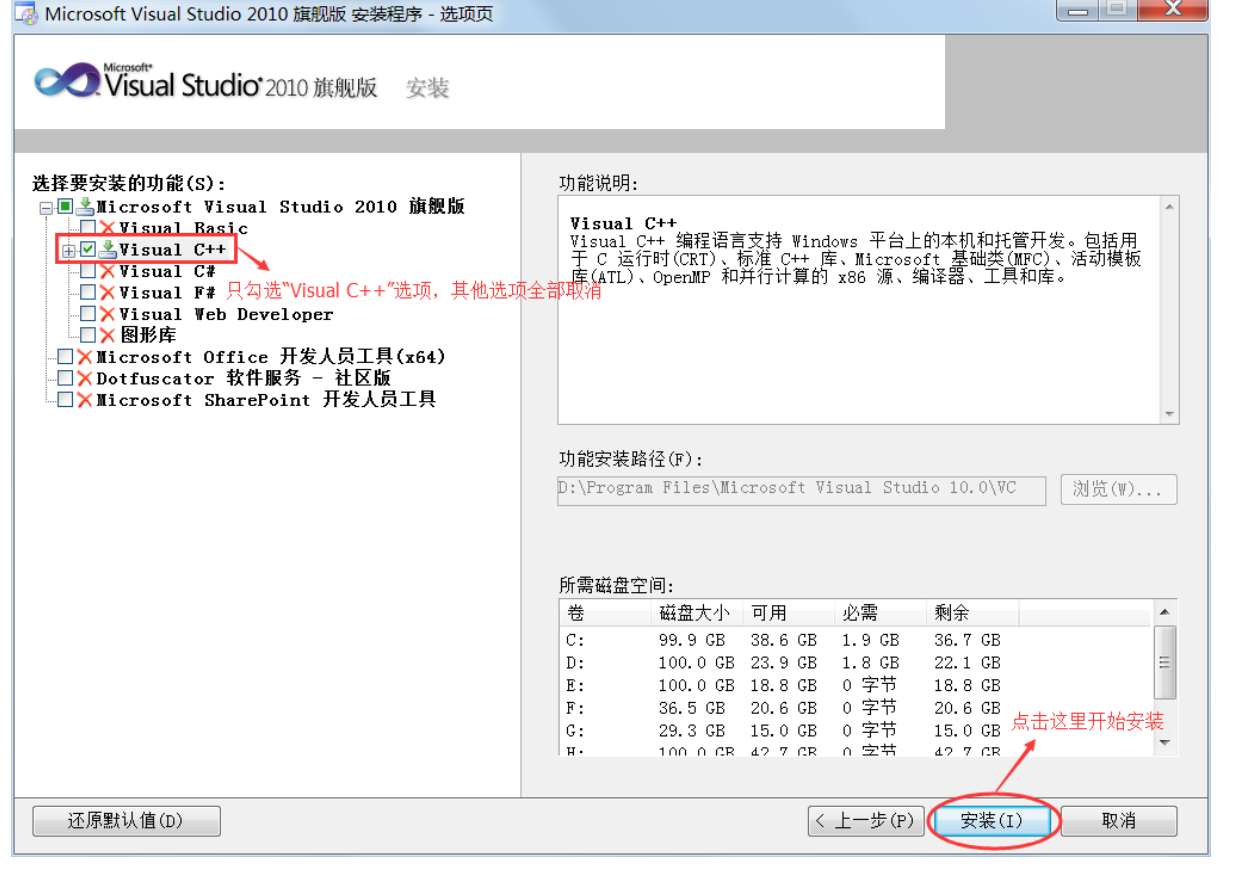Click the red X next to Visual Web Developer
The image size is (1238, 883).
click(108, 313)
